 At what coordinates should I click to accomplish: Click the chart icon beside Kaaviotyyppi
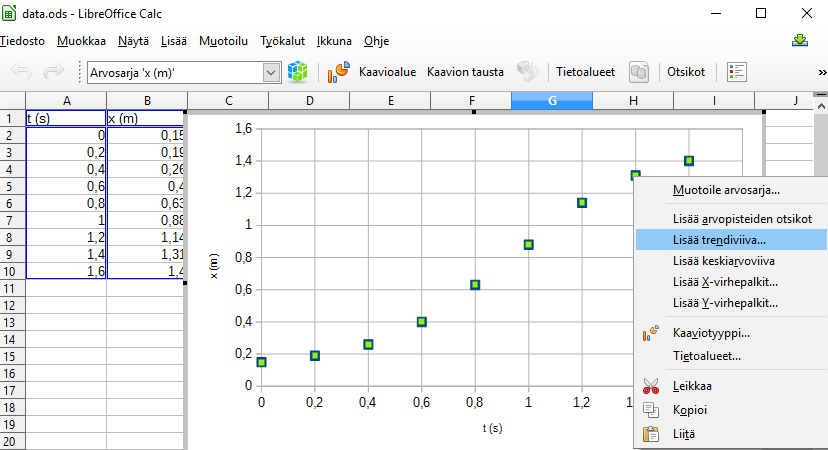[651, 333]
